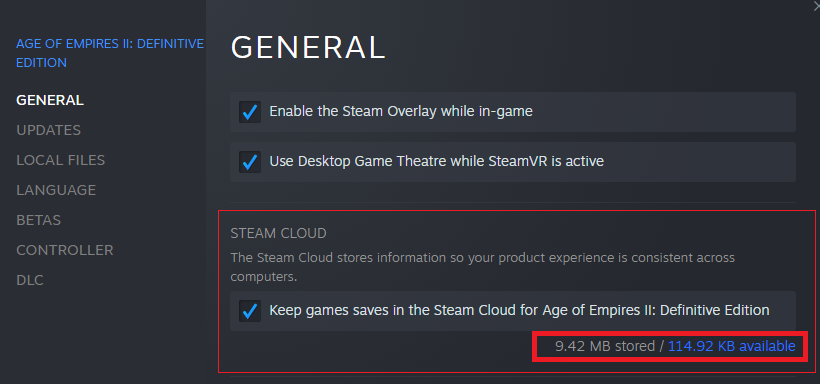Switch to the Local Files tab
The image size is (820, 384).
tap(61, 160)
